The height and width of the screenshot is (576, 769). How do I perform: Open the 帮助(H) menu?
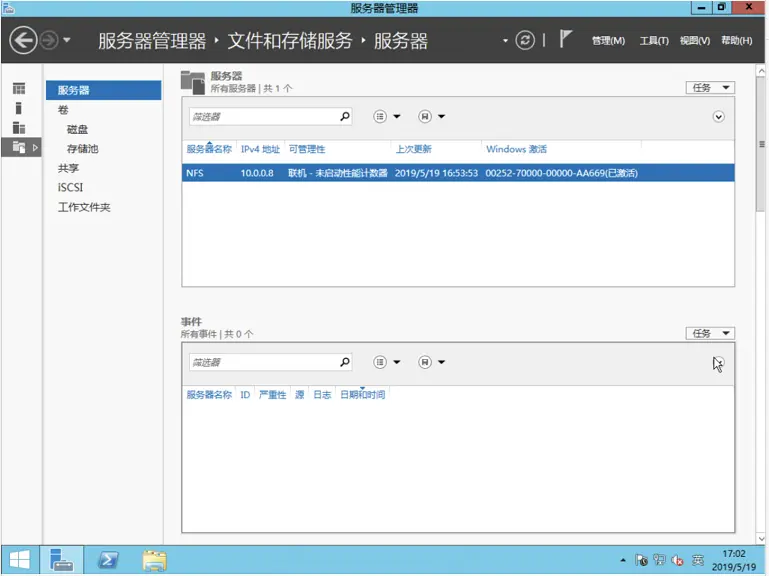pos(736,41)
